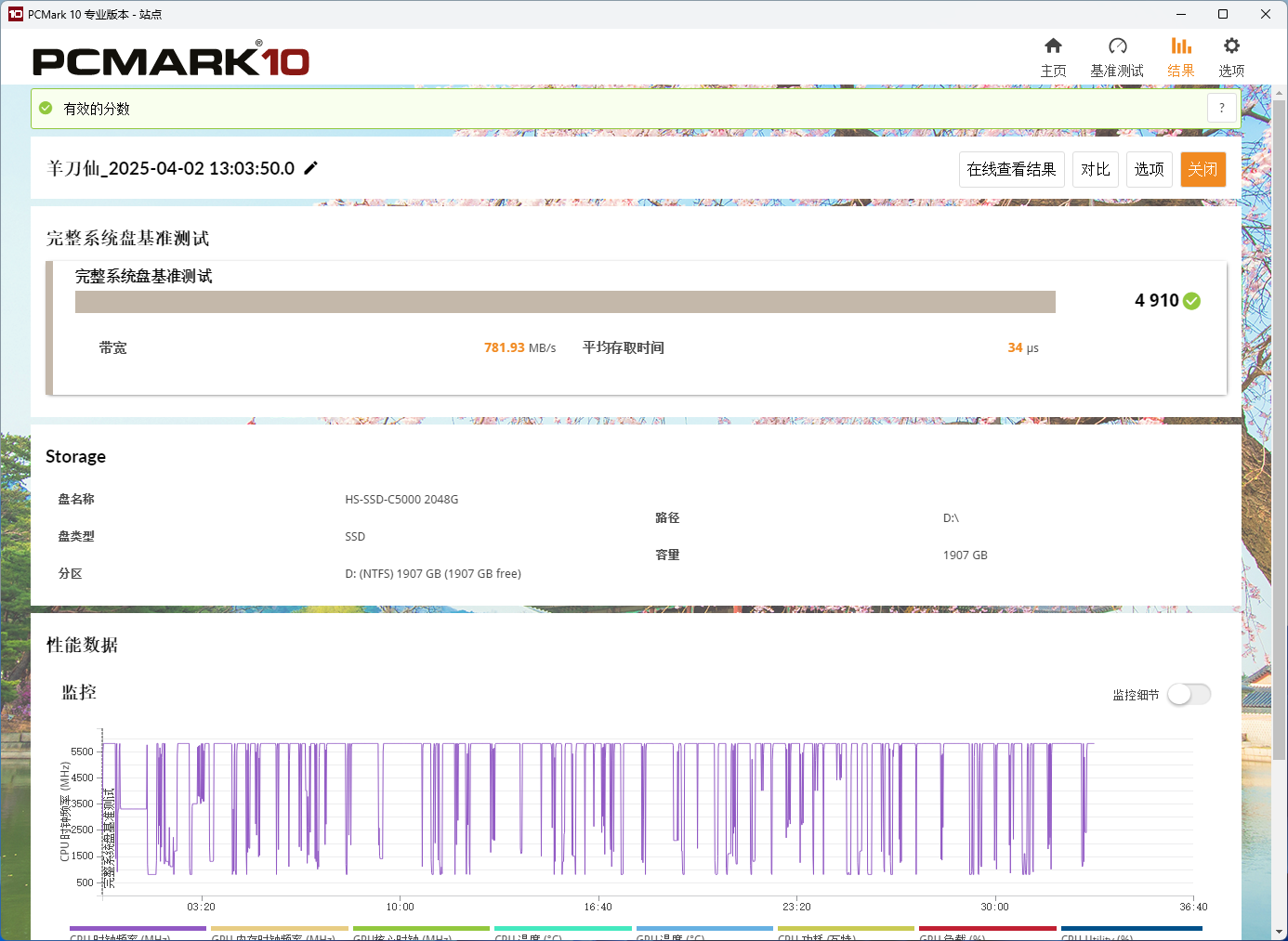Viewport: 1288px width, 941px height.
Task: Click the bandwidth value 781.93 MB/s
Action: [519, 347]
